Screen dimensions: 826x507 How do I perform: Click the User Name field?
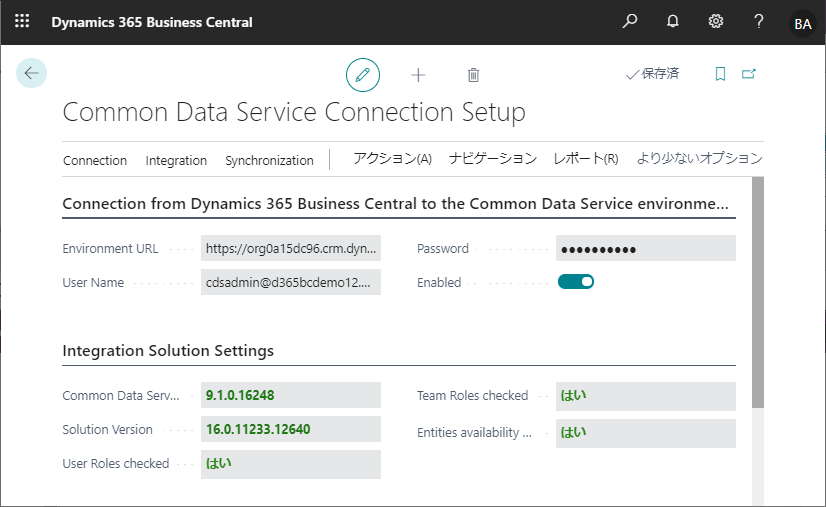291,282
